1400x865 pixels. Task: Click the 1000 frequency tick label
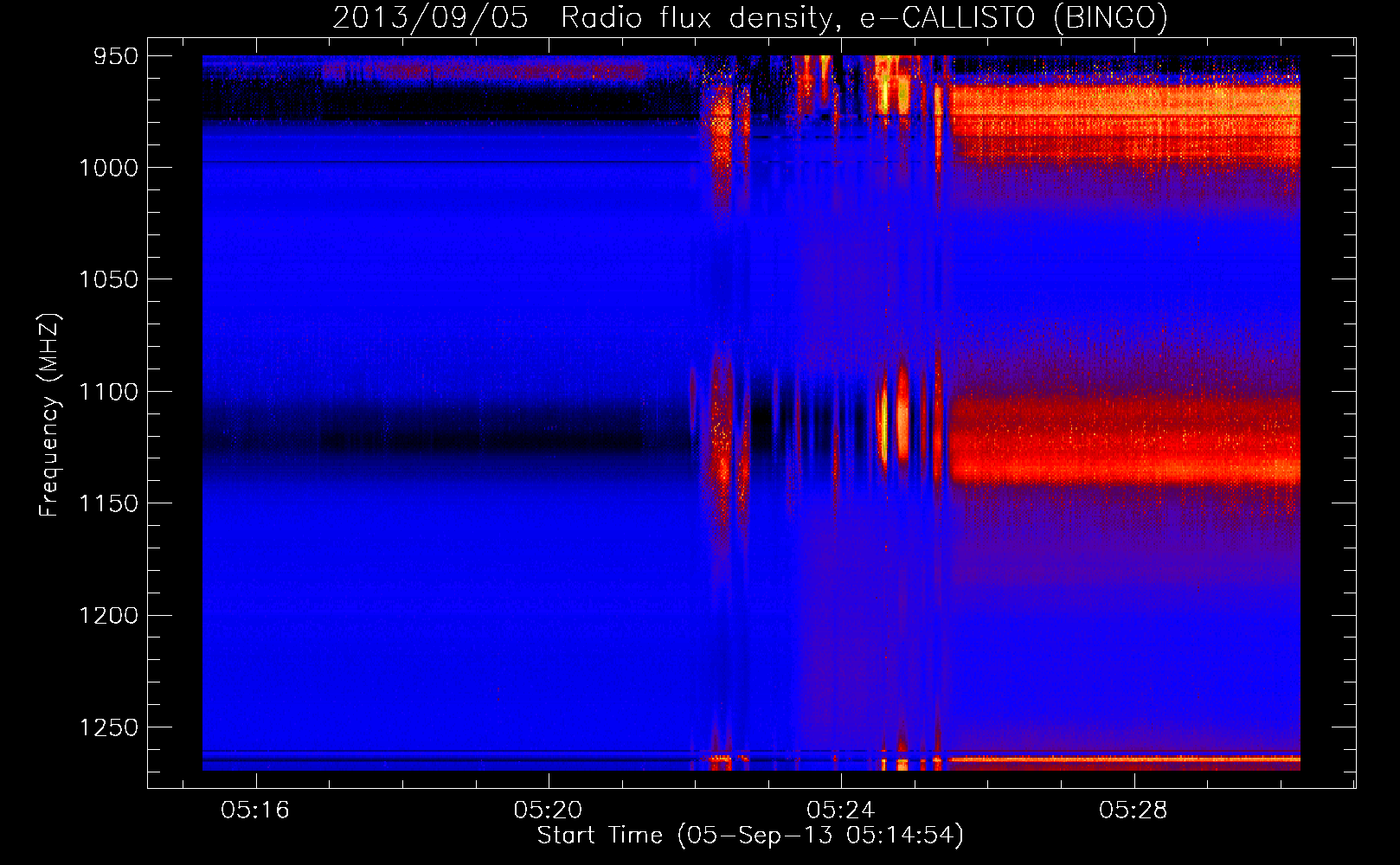tap(109, 168)
